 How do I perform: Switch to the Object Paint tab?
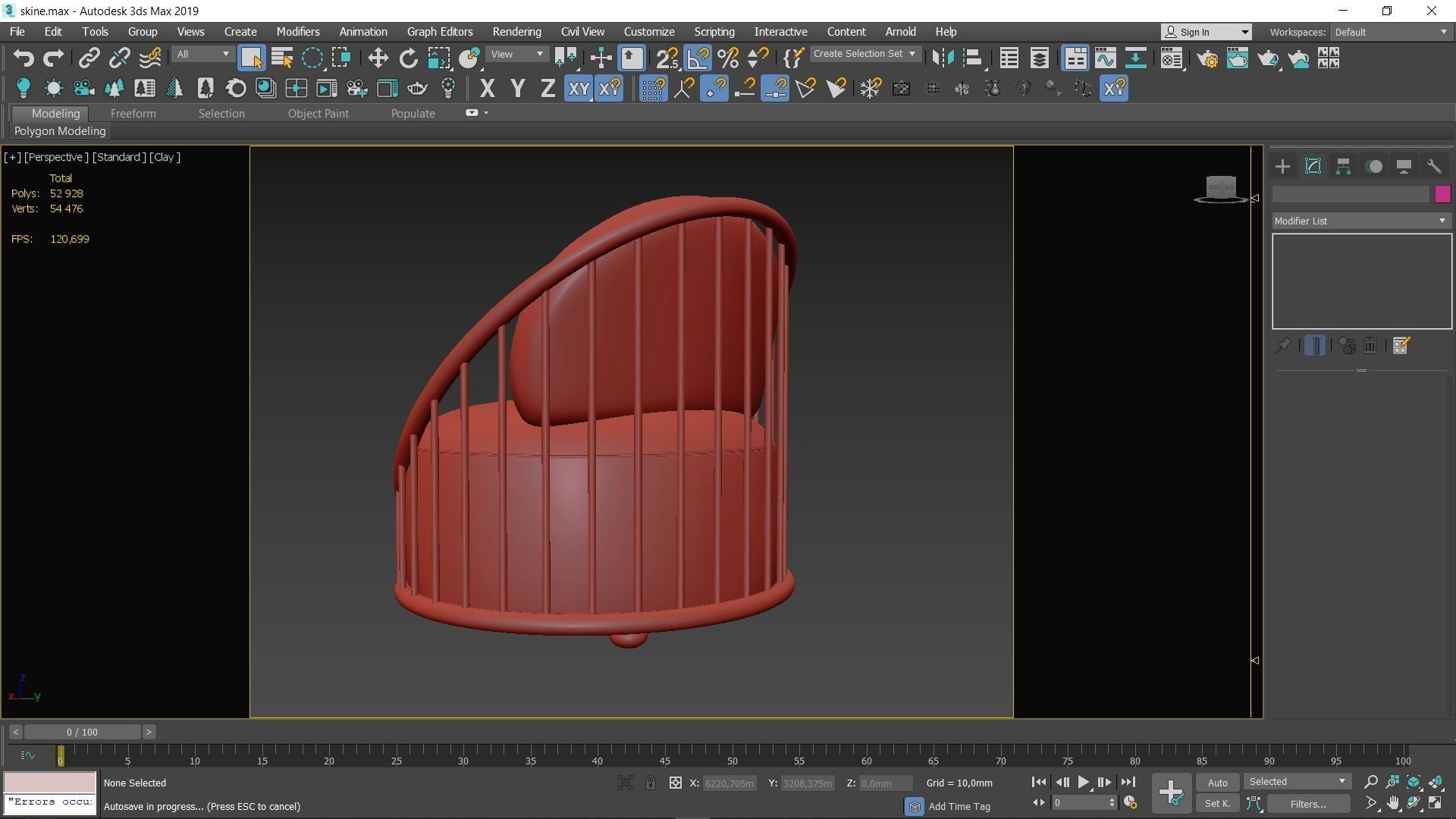[x=318, y=114]
